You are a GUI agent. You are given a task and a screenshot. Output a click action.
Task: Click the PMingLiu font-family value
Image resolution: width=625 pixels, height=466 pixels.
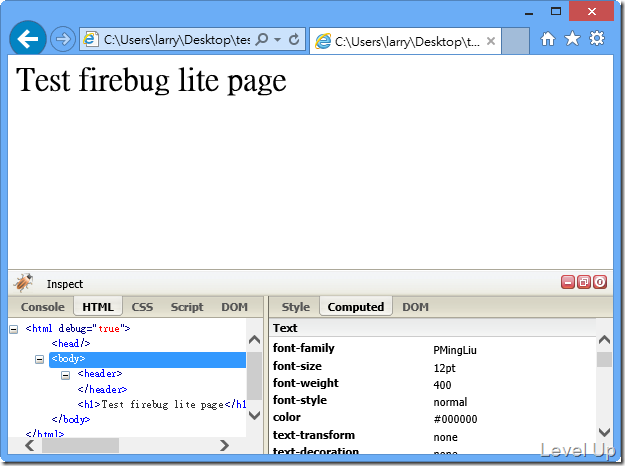click(455, 350)
